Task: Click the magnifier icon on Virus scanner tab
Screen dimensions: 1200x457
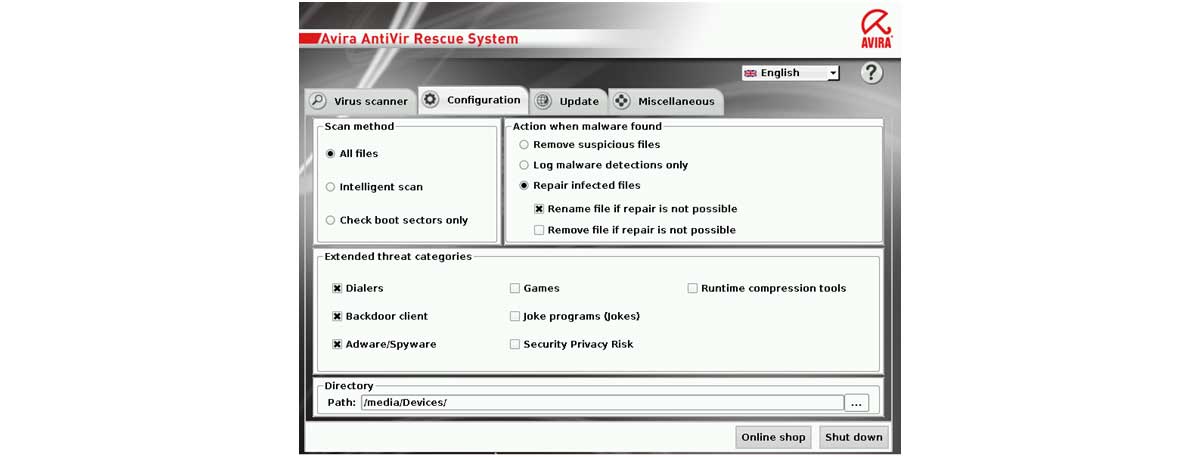Action: pos(318,101)
